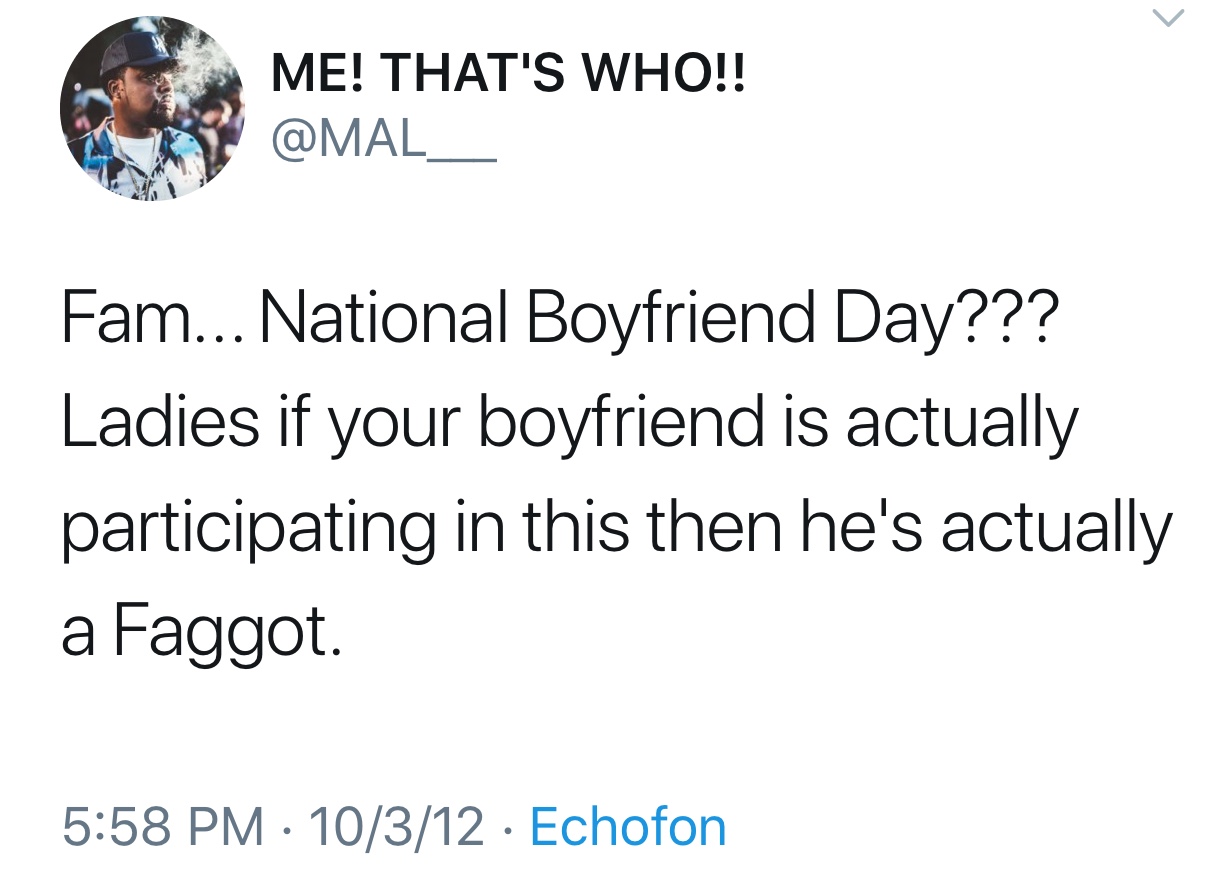The height and width of the screenshot is (886, 1224).
Task: Expand the tweet options chevron
Action: pyautogui.click(x=1169, y=19)
